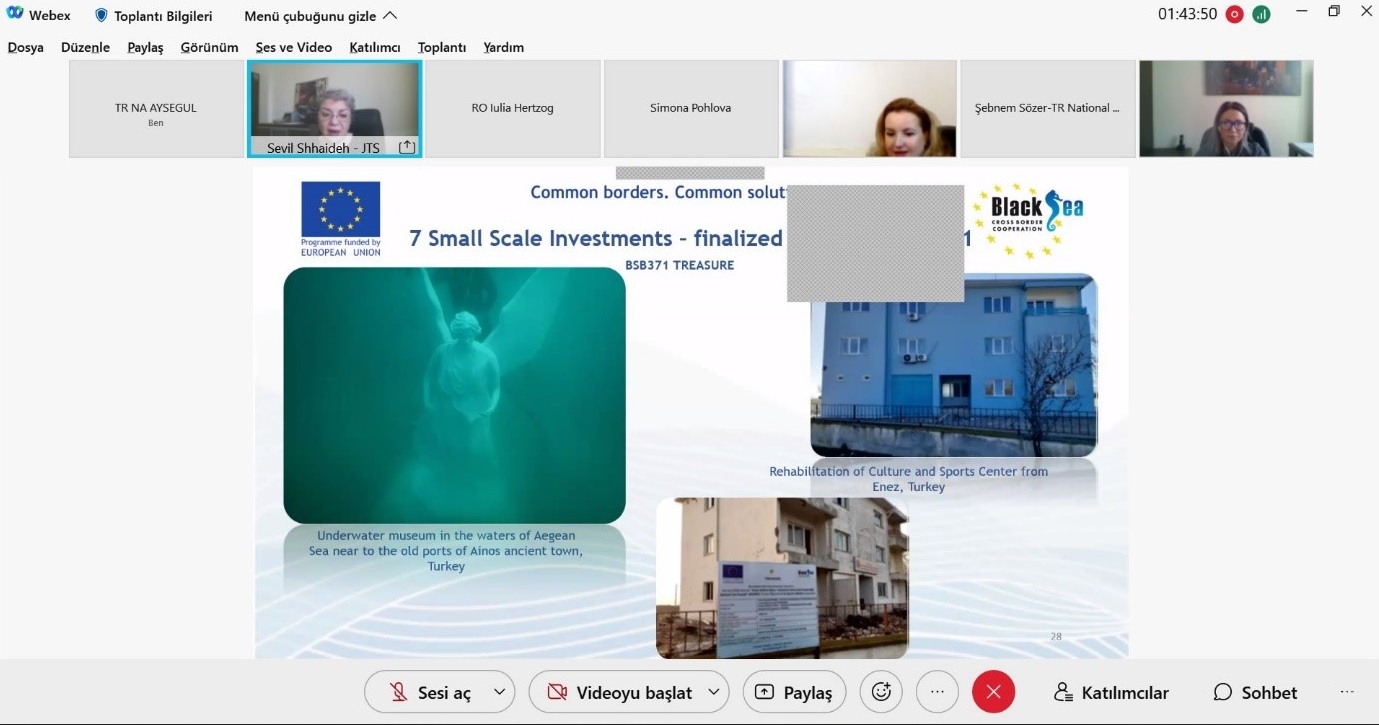Click share icon on Sevil Shhaideh tile

406,147
